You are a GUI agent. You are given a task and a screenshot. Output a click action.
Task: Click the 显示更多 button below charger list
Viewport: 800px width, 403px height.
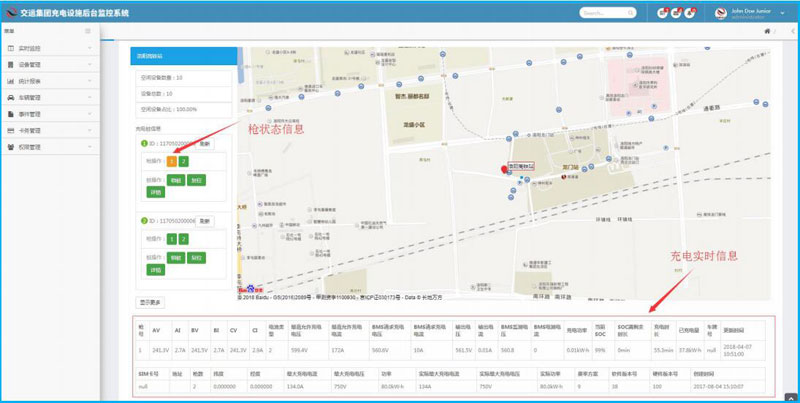pyautogui.click(x=150, y=302)
